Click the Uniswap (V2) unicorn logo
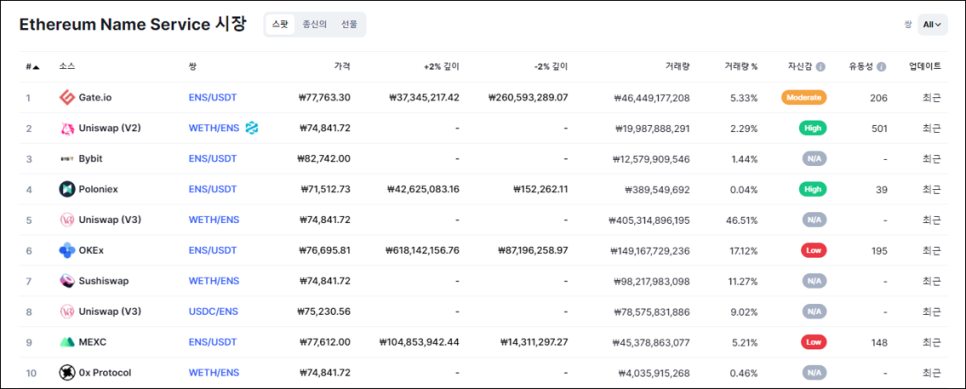This screenshot has height=389, width=966. point(67,128)
